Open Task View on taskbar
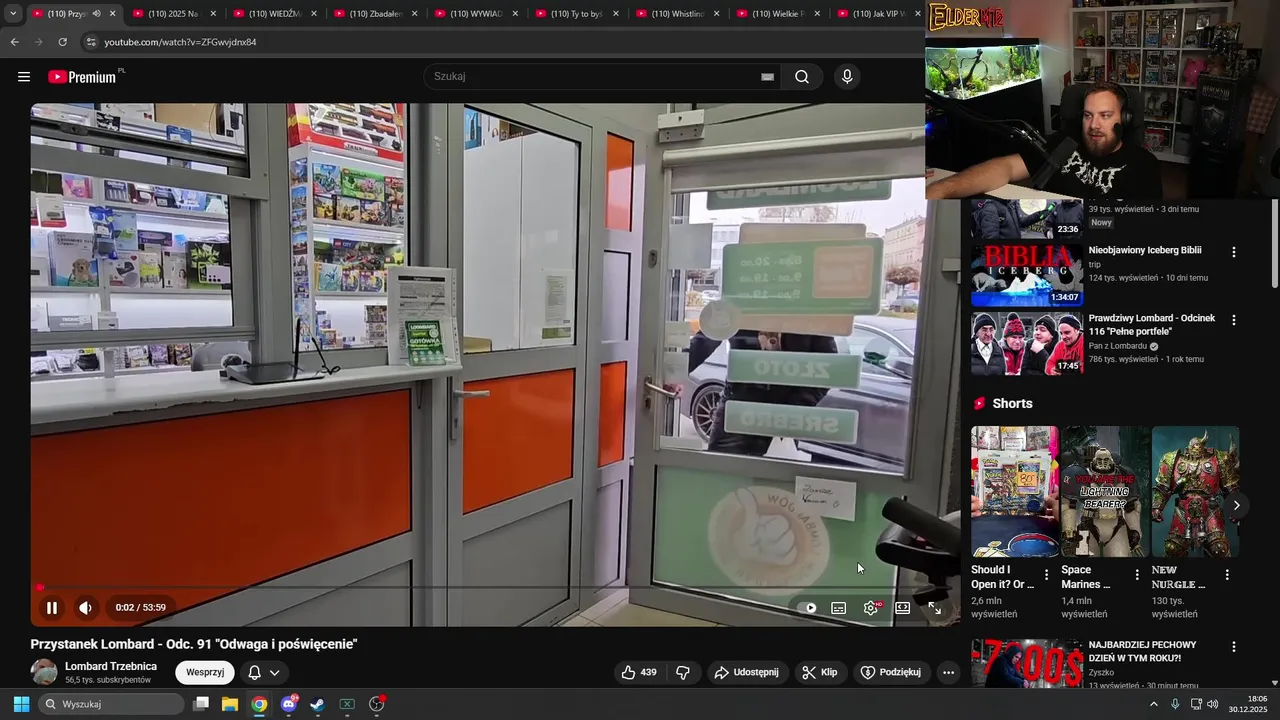The image size is (1280, 720). coord(201,704)
